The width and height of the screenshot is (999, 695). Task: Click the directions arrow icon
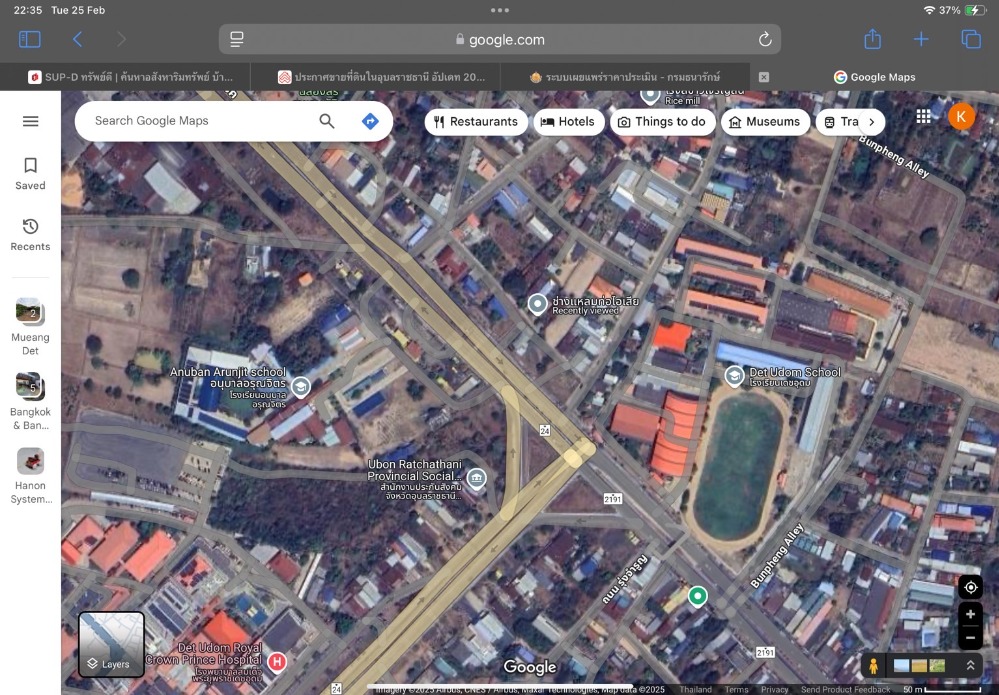tap(370, 121)
